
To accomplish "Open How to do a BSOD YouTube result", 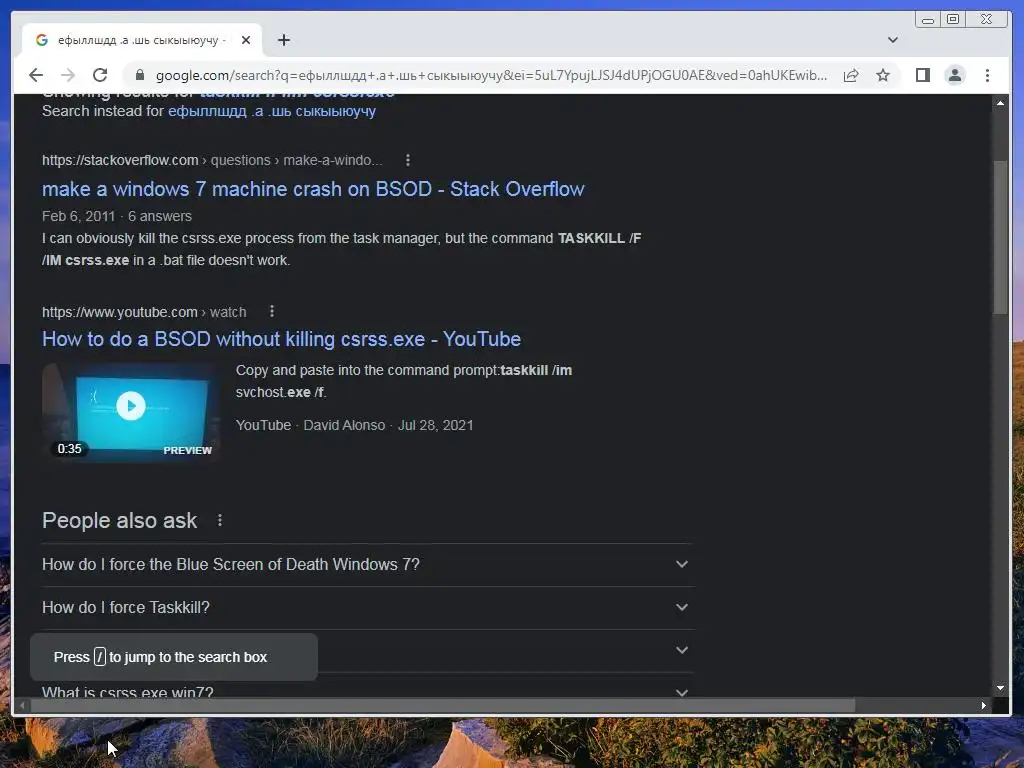I will pos(281,339).
